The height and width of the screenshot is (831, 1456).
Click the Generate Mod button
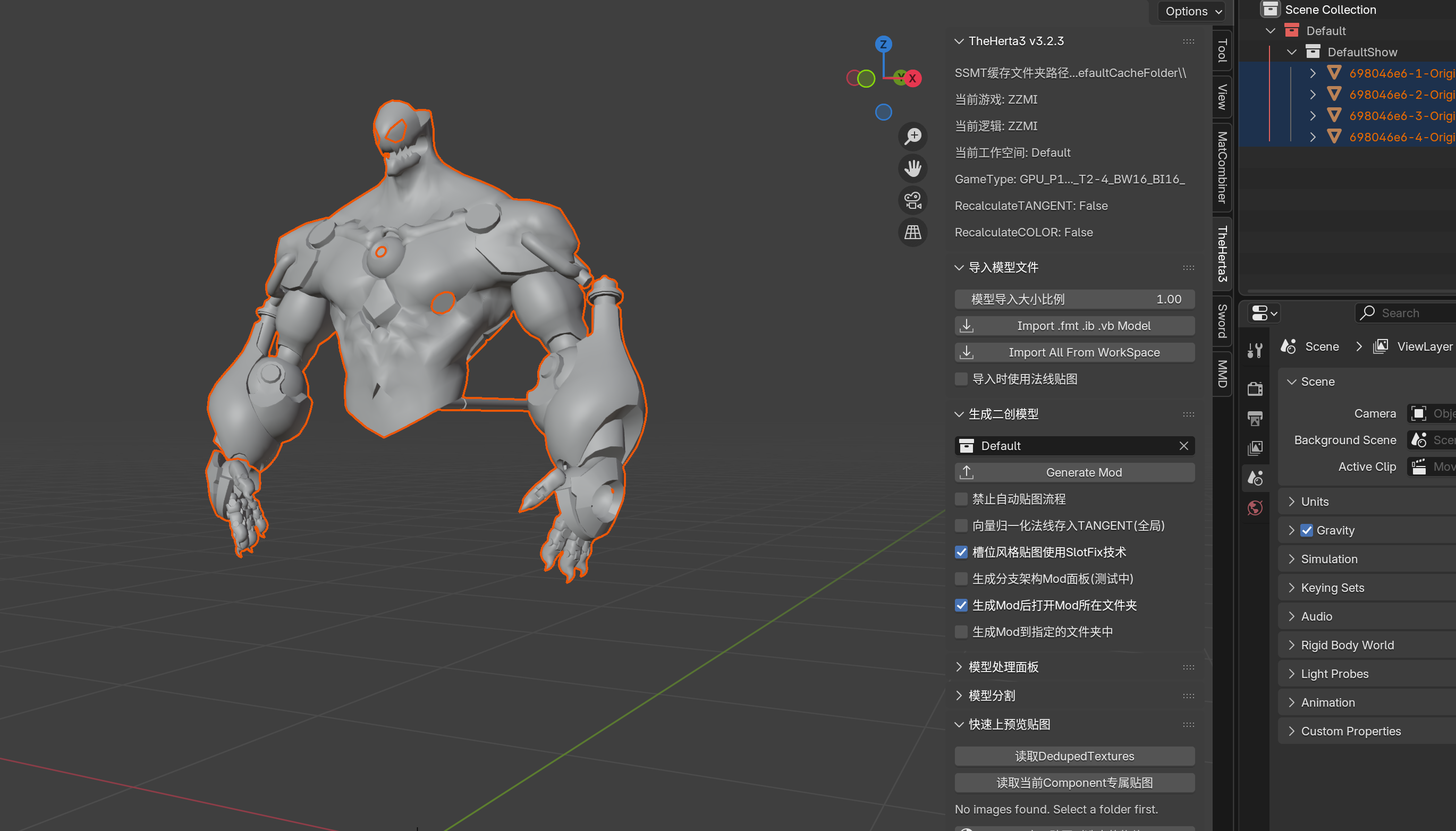[1074, 472]
